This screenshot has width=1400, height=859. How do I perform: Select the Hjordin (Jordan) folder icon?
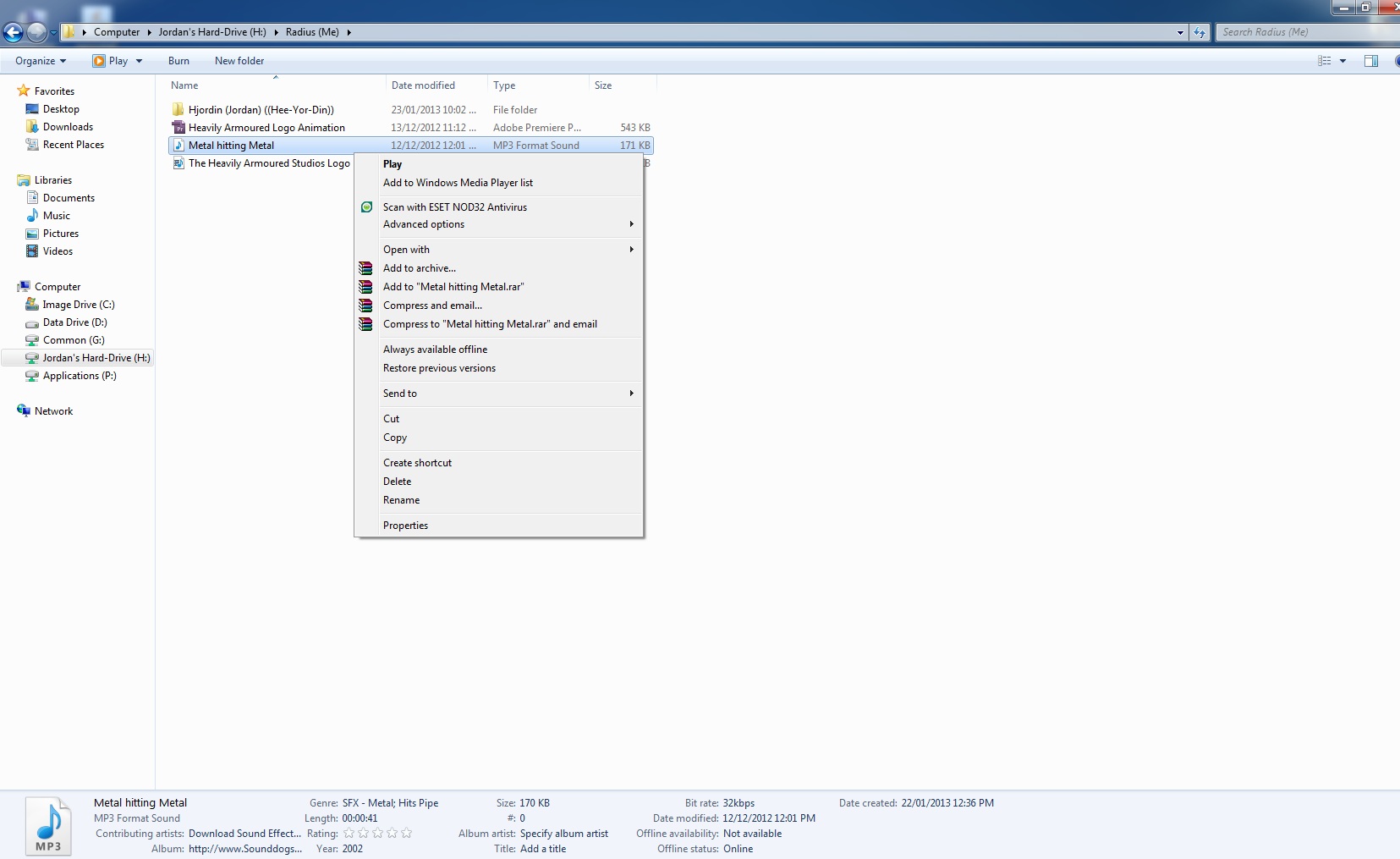178,109
